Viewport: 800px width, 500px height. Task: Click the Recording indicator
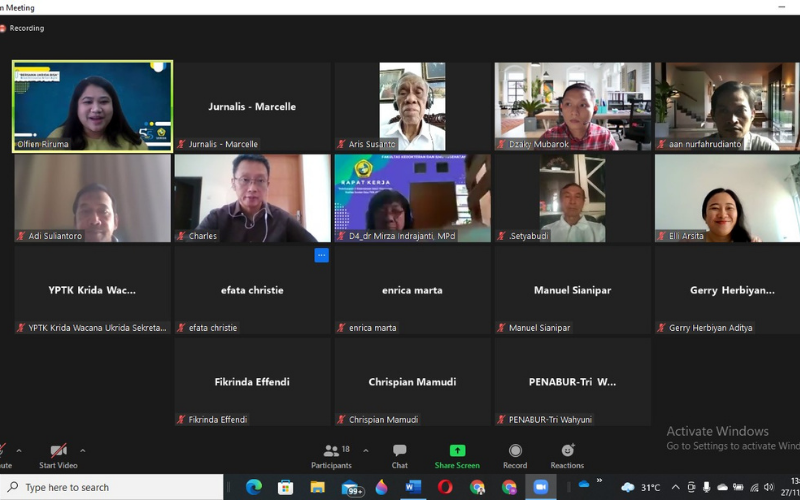pos(22,29)
